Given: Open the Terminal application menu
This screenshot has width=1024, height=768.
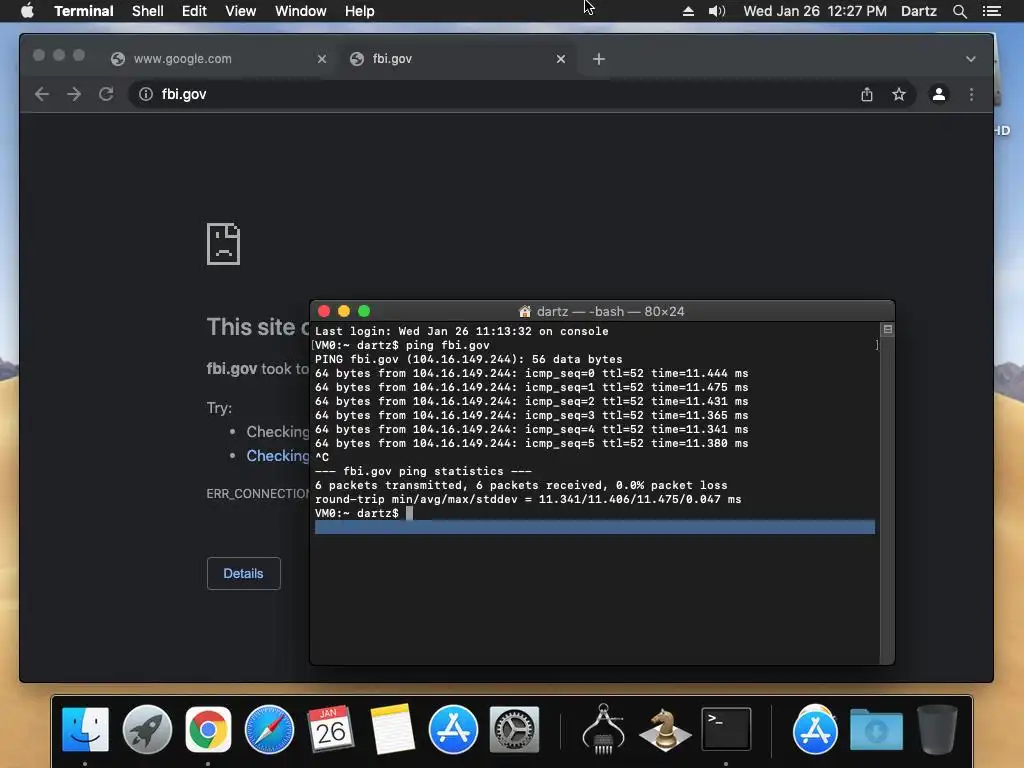Looking at the screenshot, I should pyautogui.click(x=84, y=11).
